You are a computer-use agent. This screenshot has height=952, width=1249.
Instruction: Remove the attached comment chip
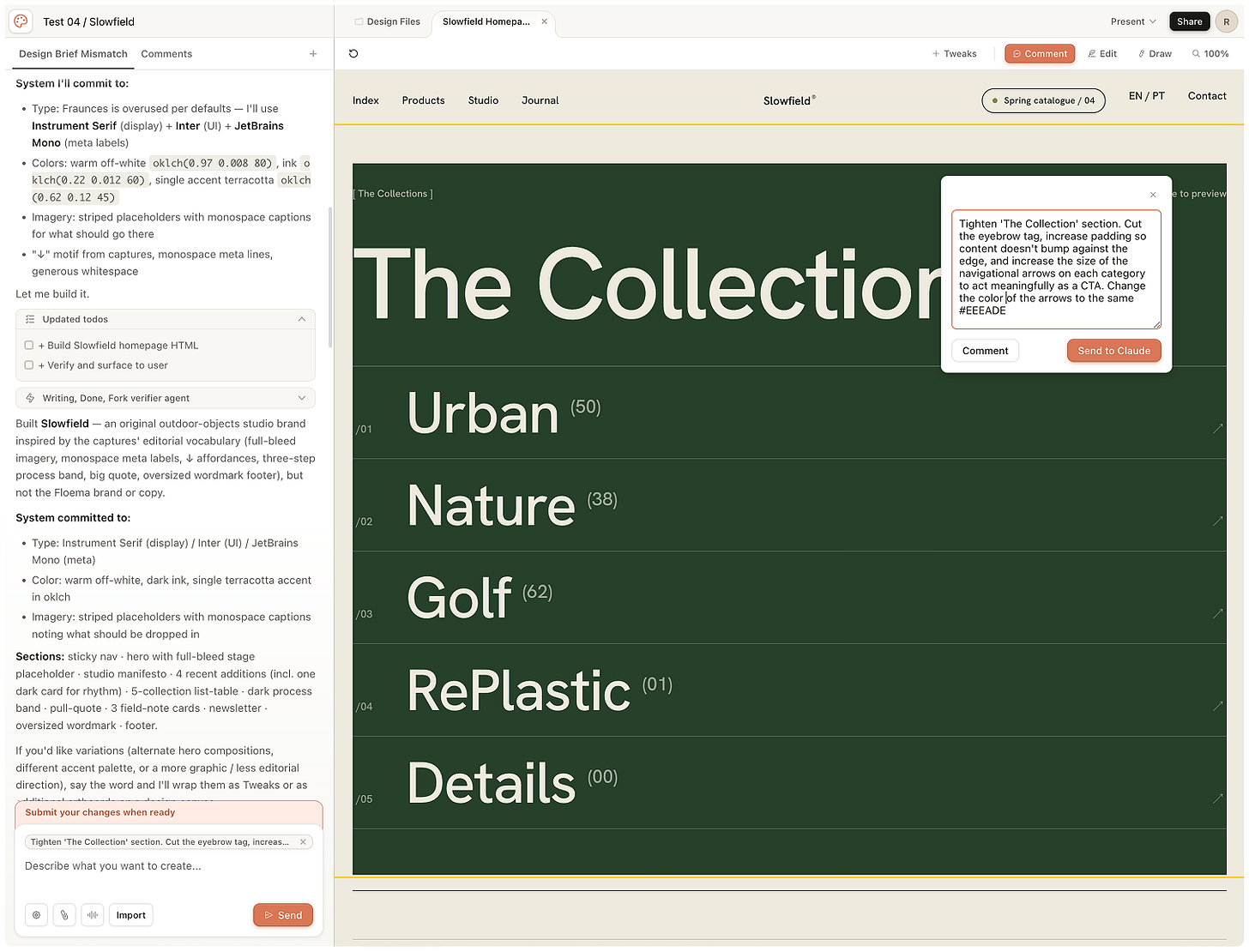point(303,842)
